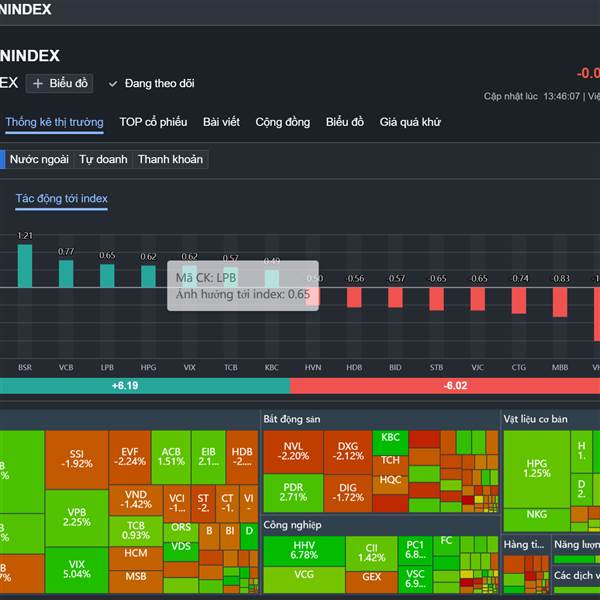Click the EIB heatmap tile
The height and width of the screenshot is (600, 600).
pos(209,457)
